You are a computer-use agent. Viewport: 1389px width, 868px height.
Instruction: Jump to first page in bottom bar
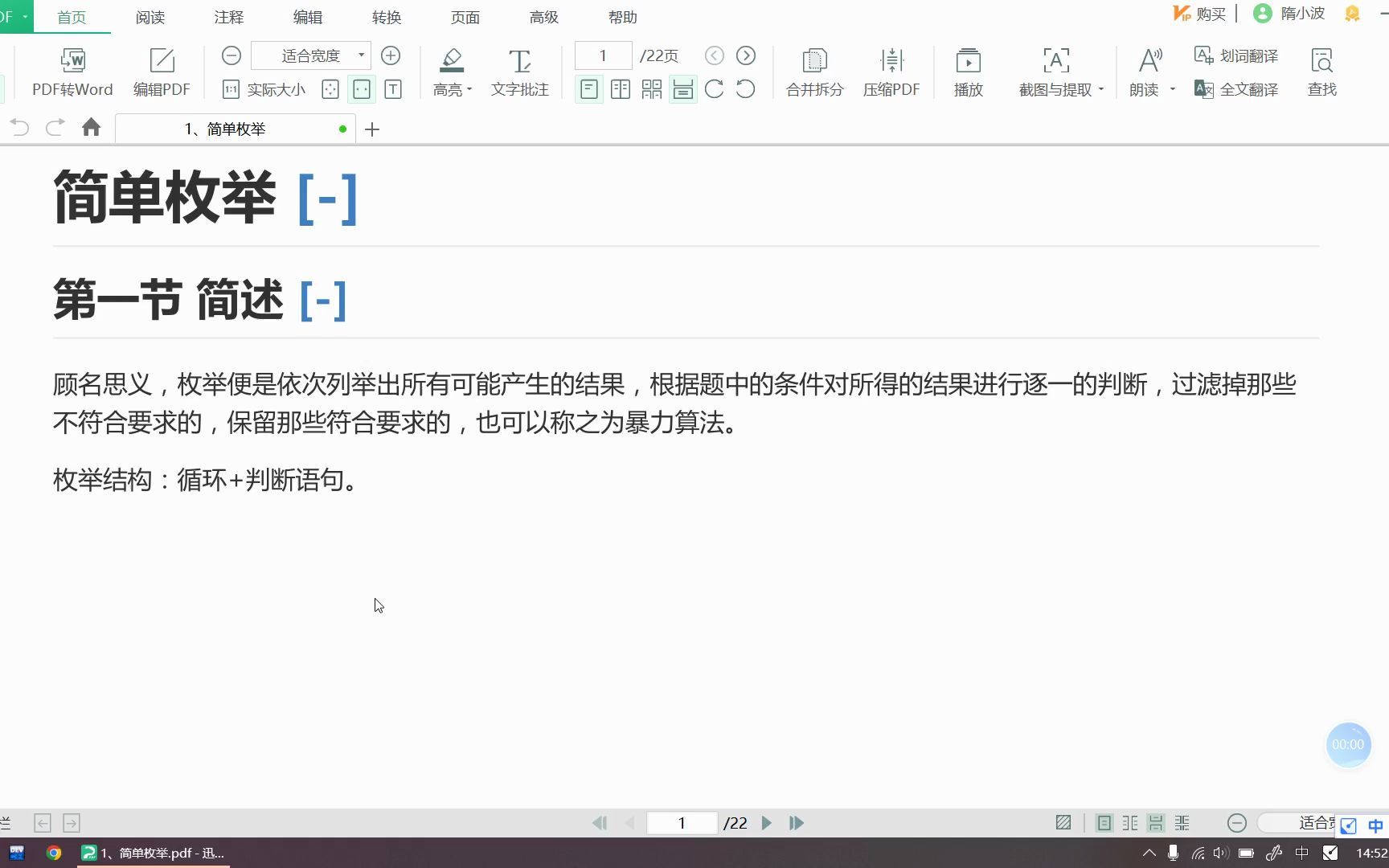600,823
